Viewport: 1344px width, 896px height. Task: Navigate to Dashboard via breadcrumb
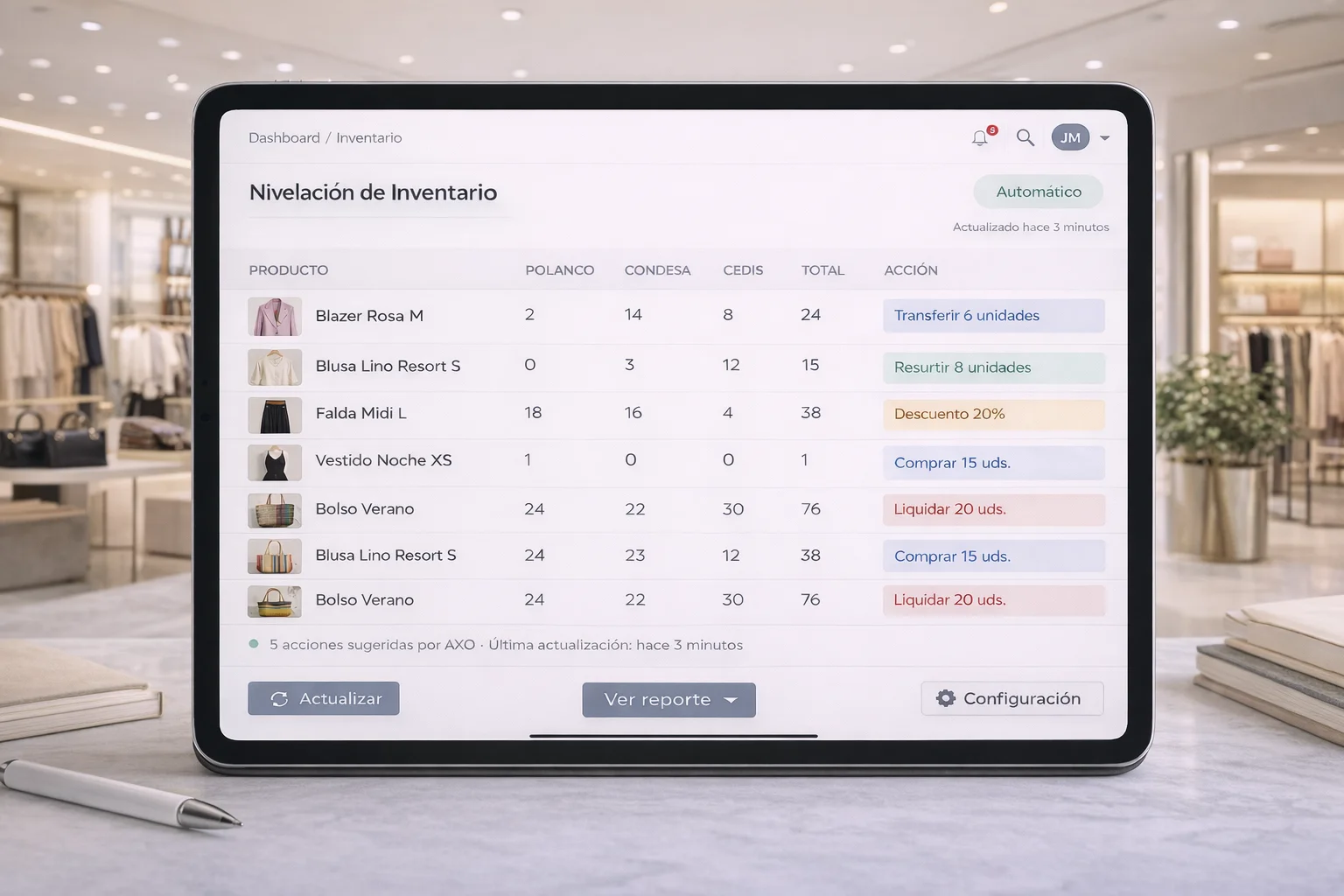pyautogui.click(x=284, y=137)
